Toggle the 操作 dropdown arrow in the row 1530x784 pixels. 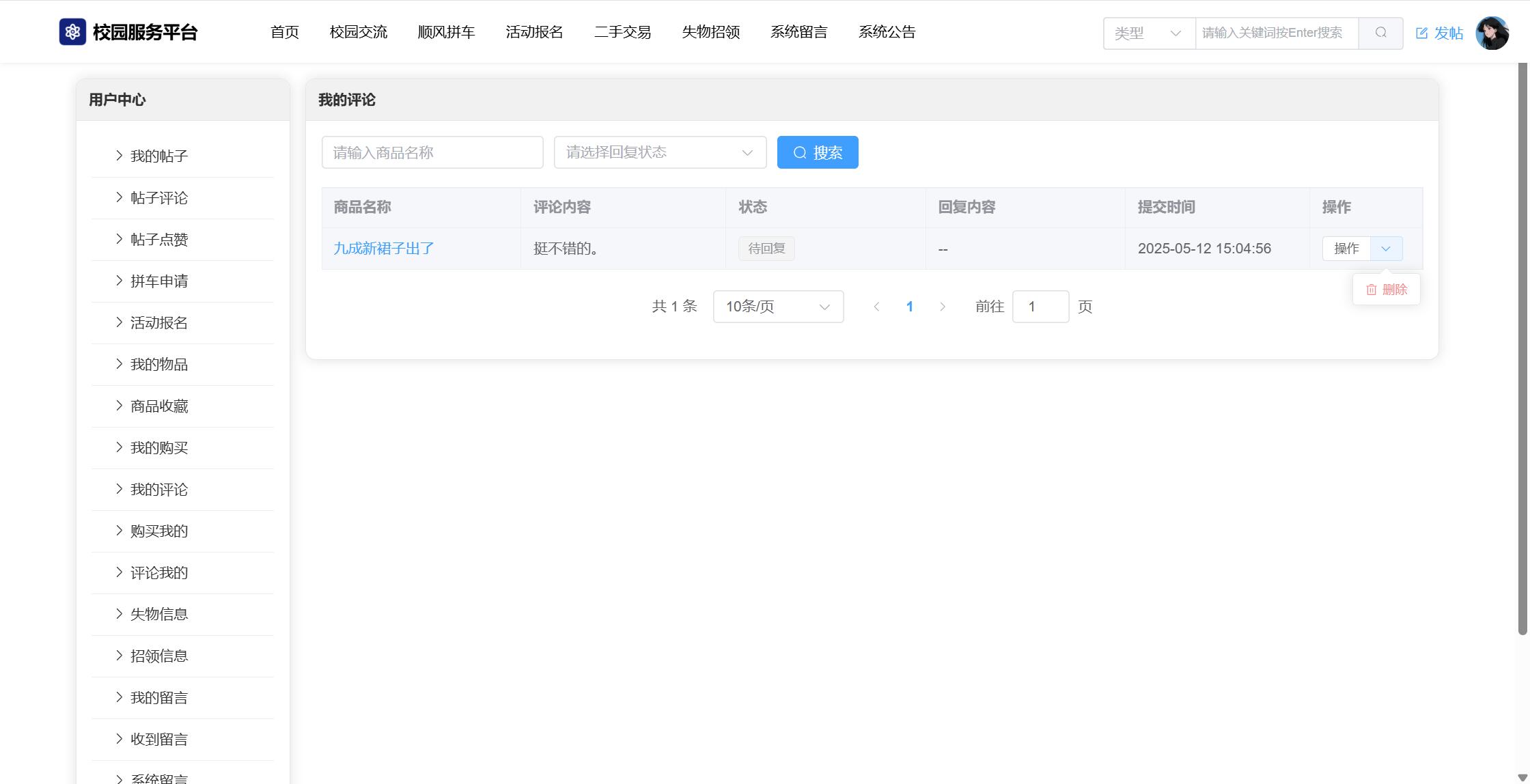1386,249
